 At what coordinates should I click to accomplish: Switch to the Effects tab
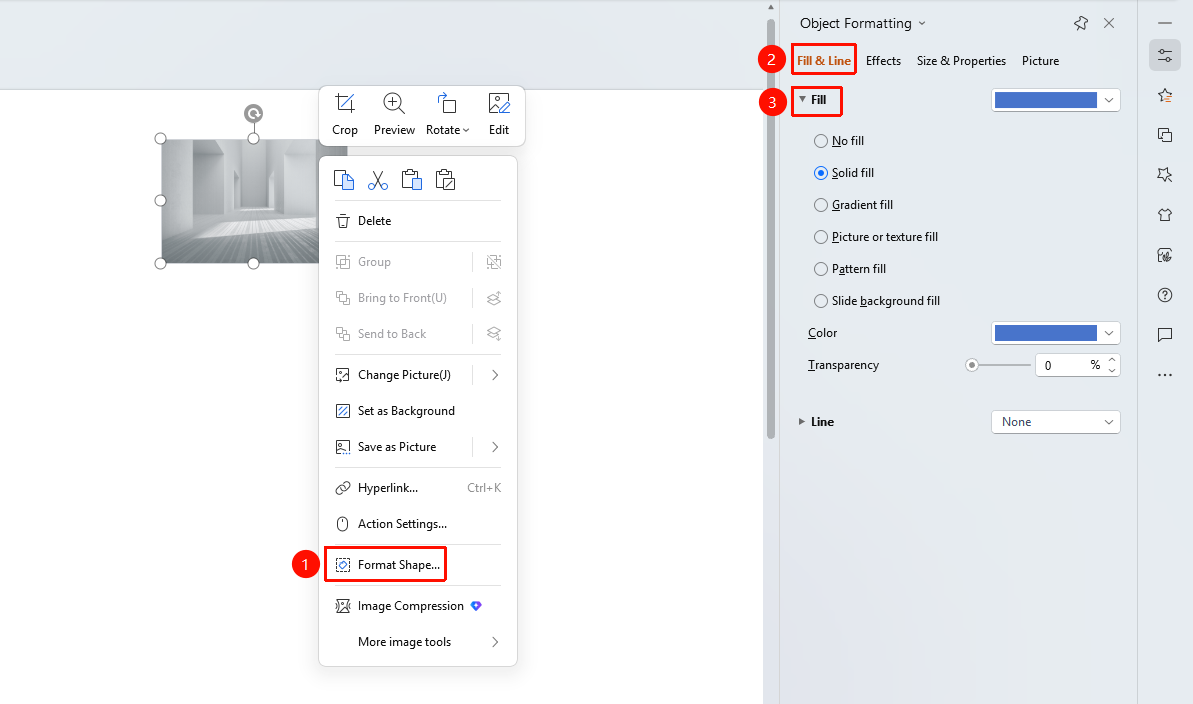[x=883, y=61]
